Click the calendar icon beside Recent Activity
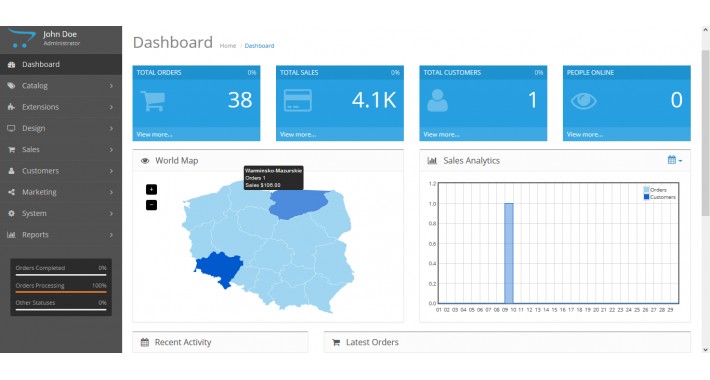 tap(145, 342)
